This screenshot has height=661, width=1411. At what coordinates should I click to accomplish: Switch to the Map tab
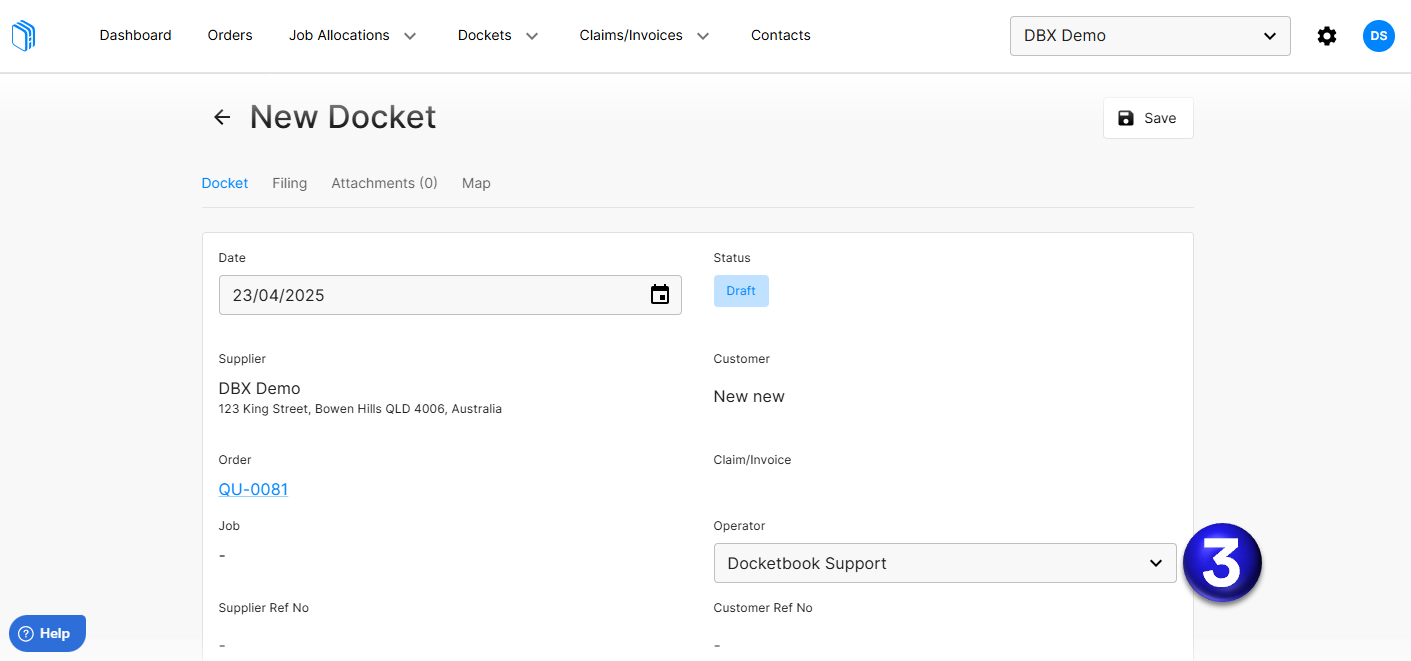[x=476, y=183]
